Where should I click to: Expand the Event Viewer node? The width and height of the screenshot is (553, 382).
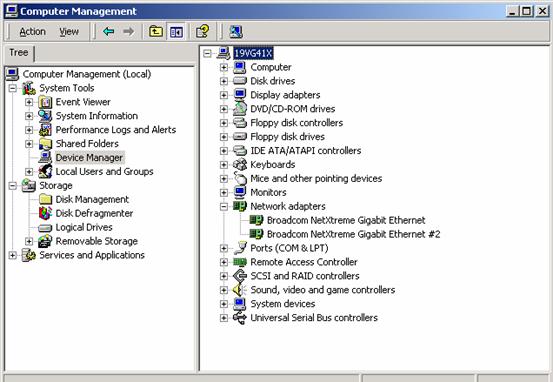pos(29,102)
